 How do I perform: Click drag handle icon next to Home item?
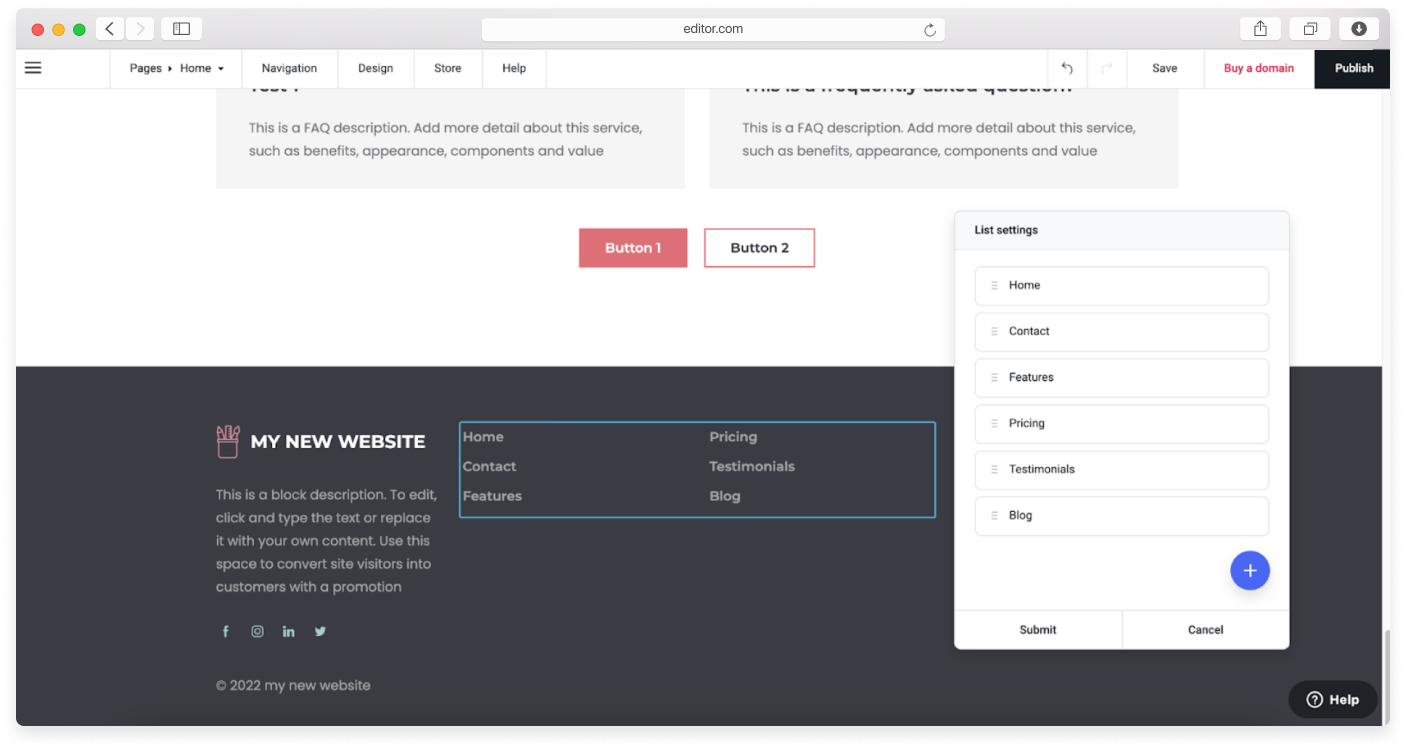pos(994,286)
